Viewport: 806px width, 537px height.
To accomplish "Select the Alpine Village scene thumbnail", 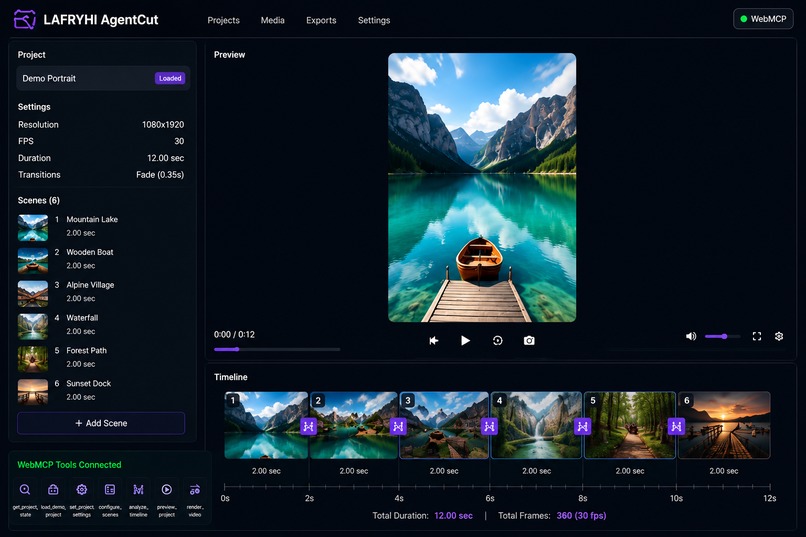I will click(x=33, y=293).
